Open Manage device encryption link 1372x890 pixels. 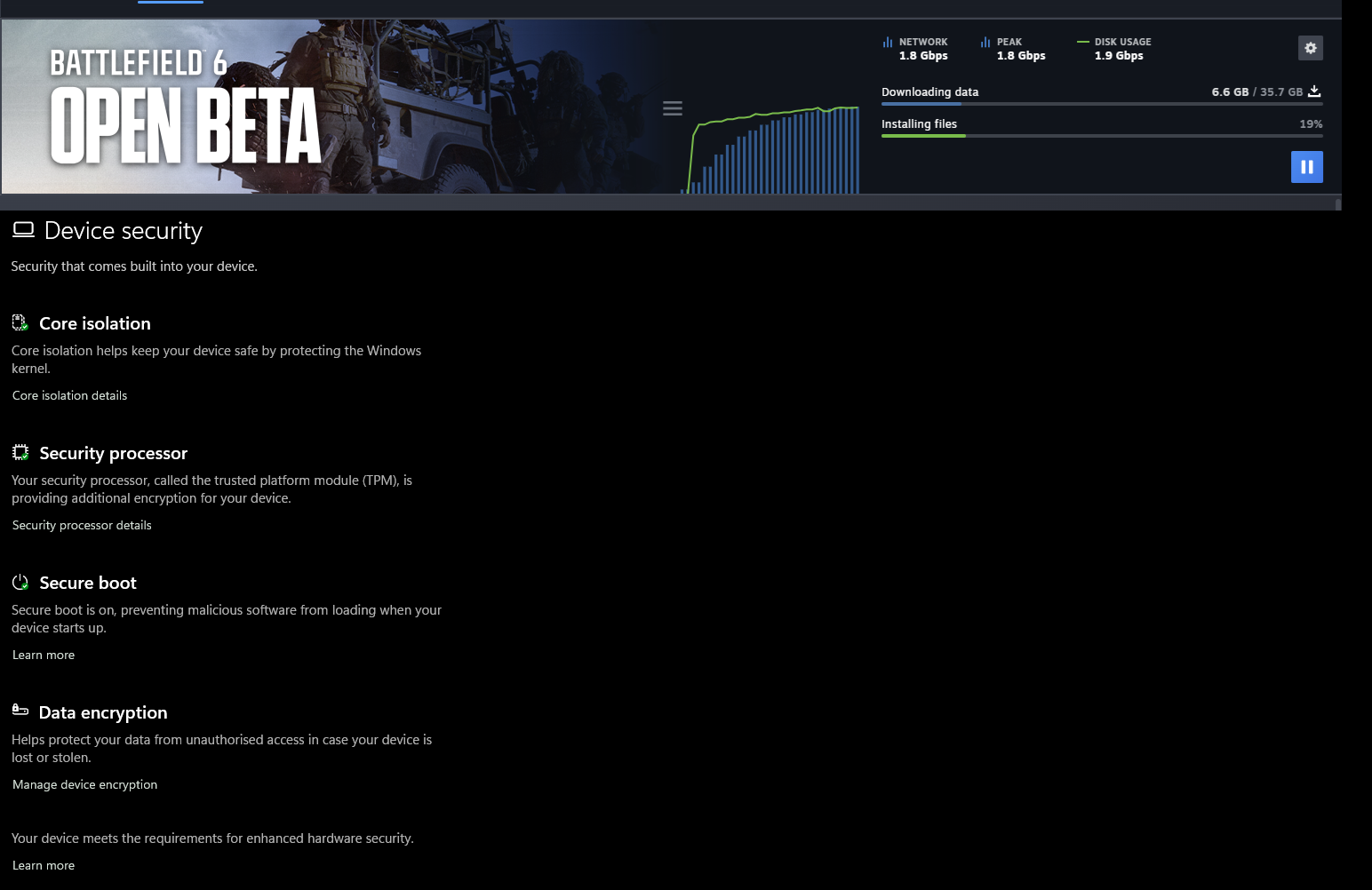tap(84, 784)
